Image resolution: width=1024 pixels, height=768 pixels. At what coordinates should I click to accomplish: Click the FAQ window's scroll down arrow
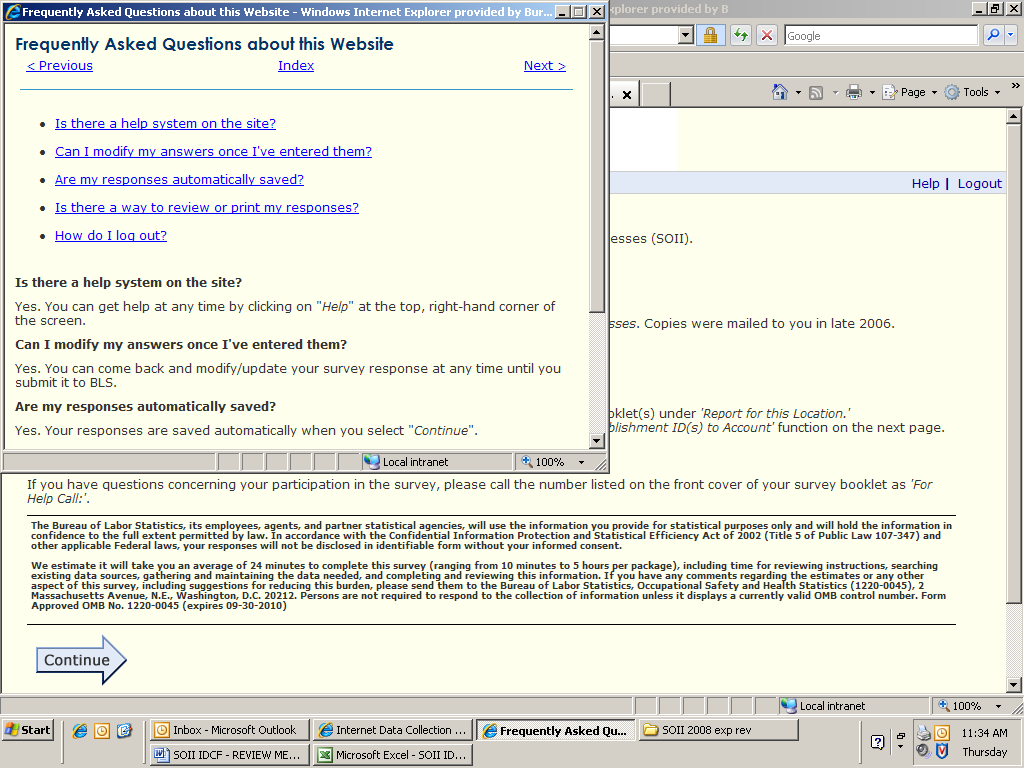(x=597, y=443)
